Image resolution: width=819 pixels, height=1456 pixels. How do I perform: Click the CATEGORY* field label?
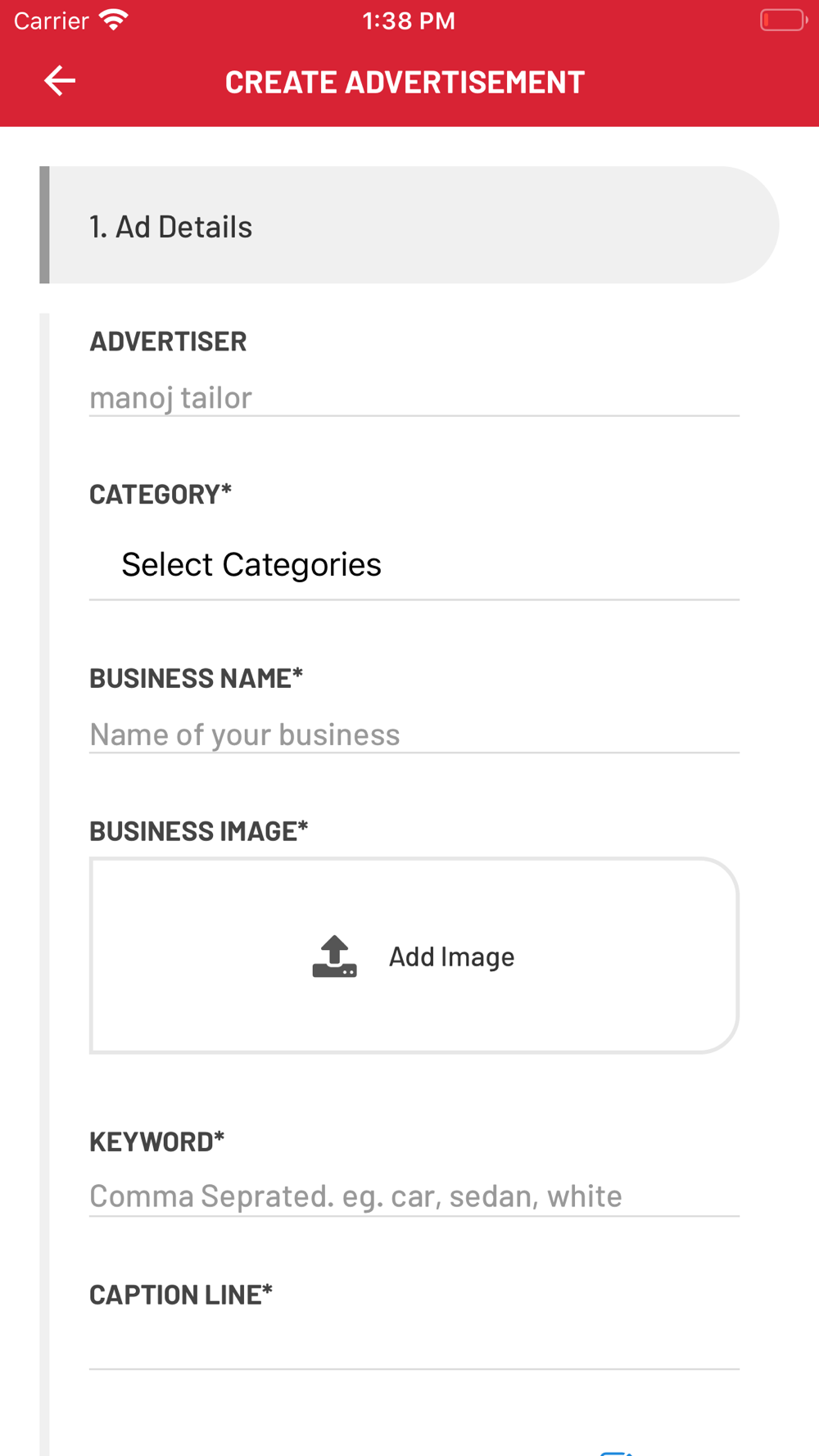click(x=161, y=494)
